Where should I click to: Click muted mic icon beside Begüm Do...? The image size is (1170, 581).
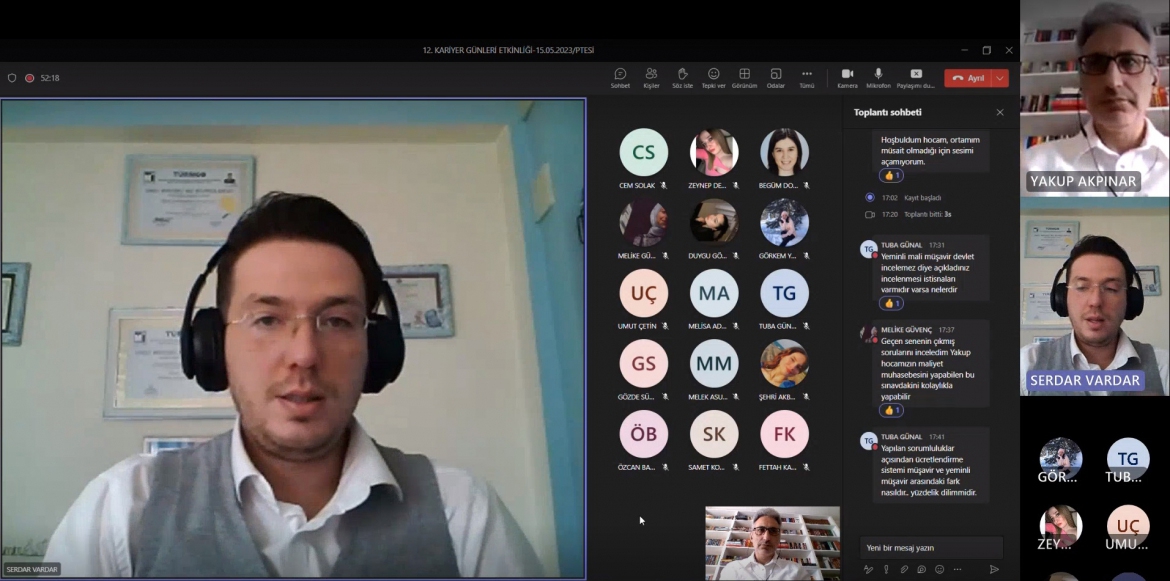pyautogui.click(x=806, y=186)
